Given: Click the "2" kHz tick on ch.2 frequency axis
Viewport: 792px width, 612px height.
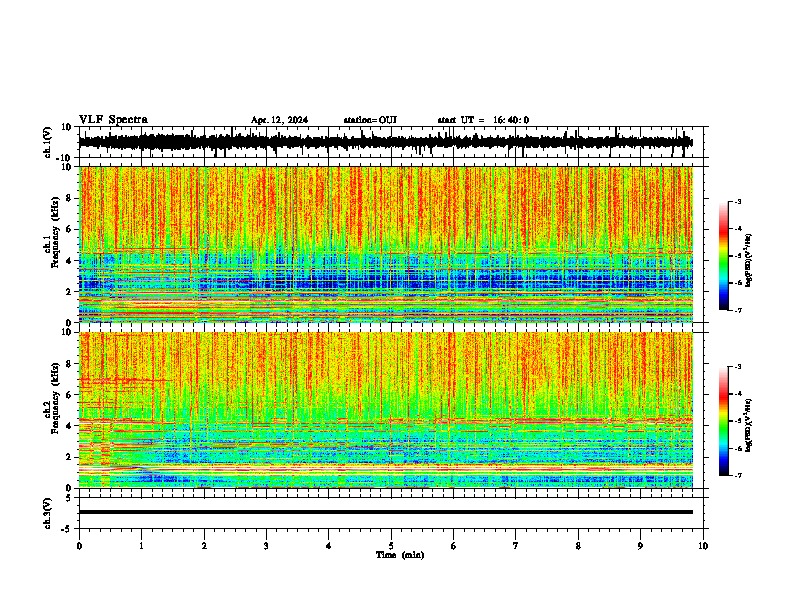Looking at the screenshot, I should pos(70,457).
